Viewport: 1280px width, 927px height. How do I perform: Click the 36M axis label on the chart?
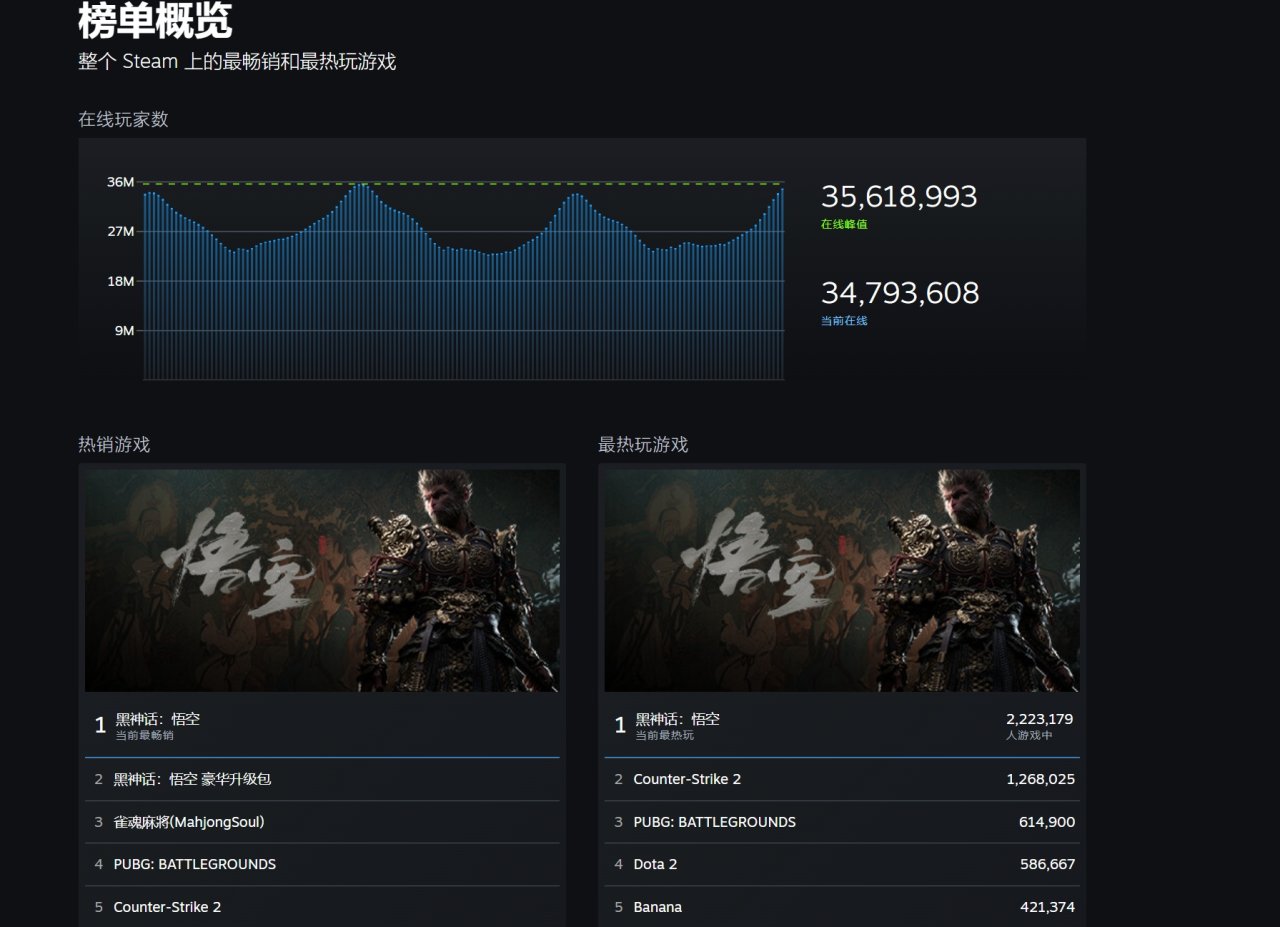(120, 182)
